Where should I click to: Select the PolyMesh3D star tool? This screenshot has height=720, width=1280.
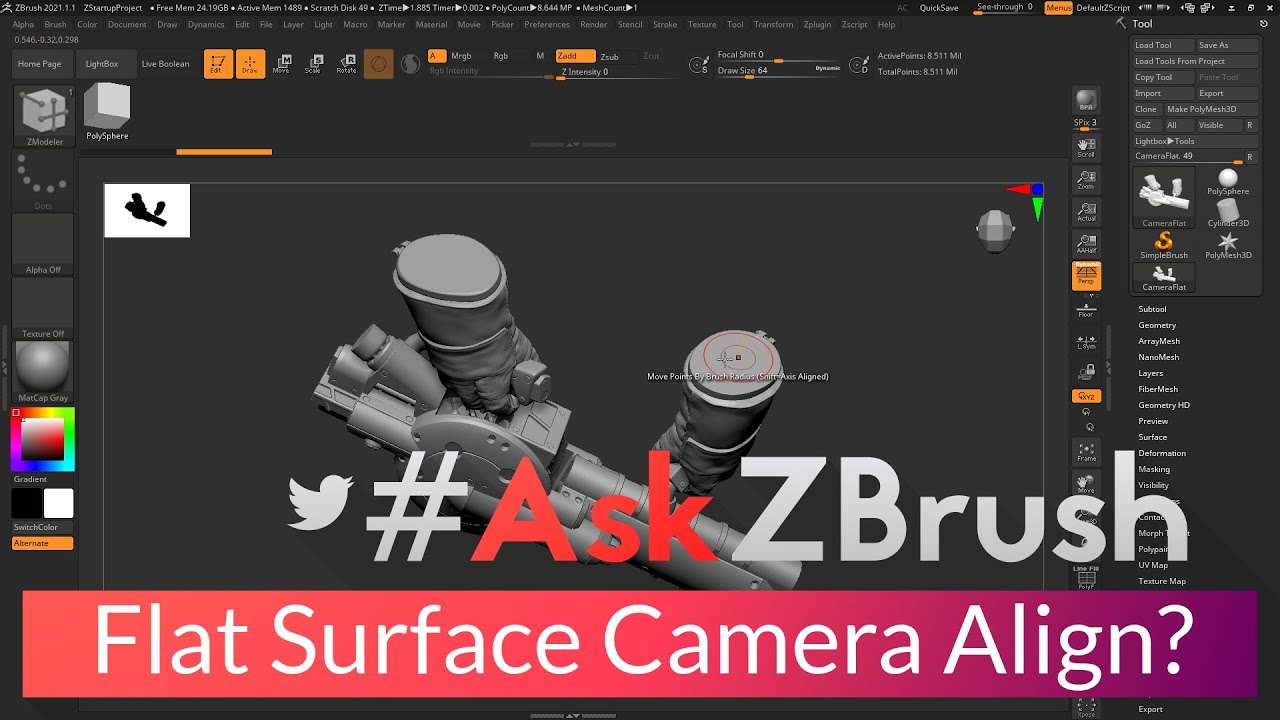[x=1228, y=246]
